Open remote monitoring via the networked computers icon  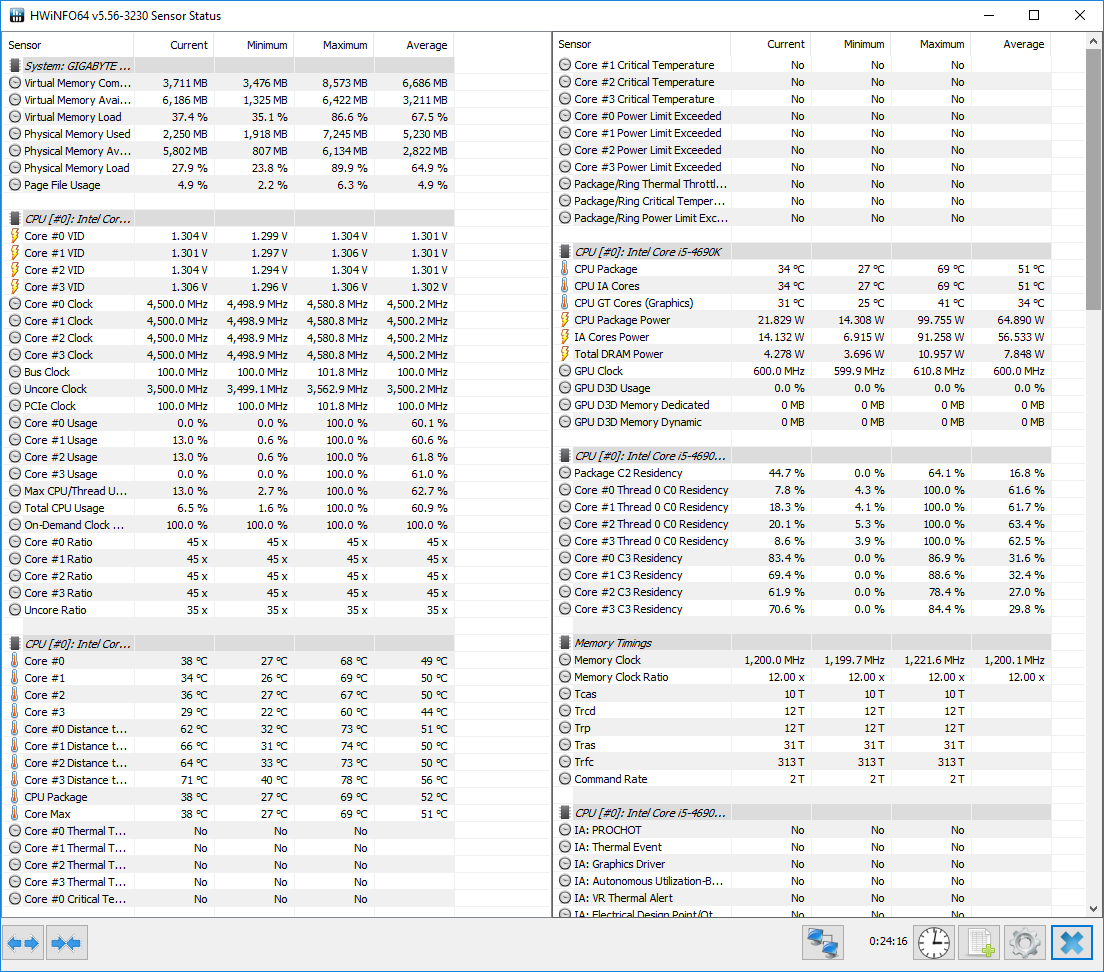coord(822,942)
